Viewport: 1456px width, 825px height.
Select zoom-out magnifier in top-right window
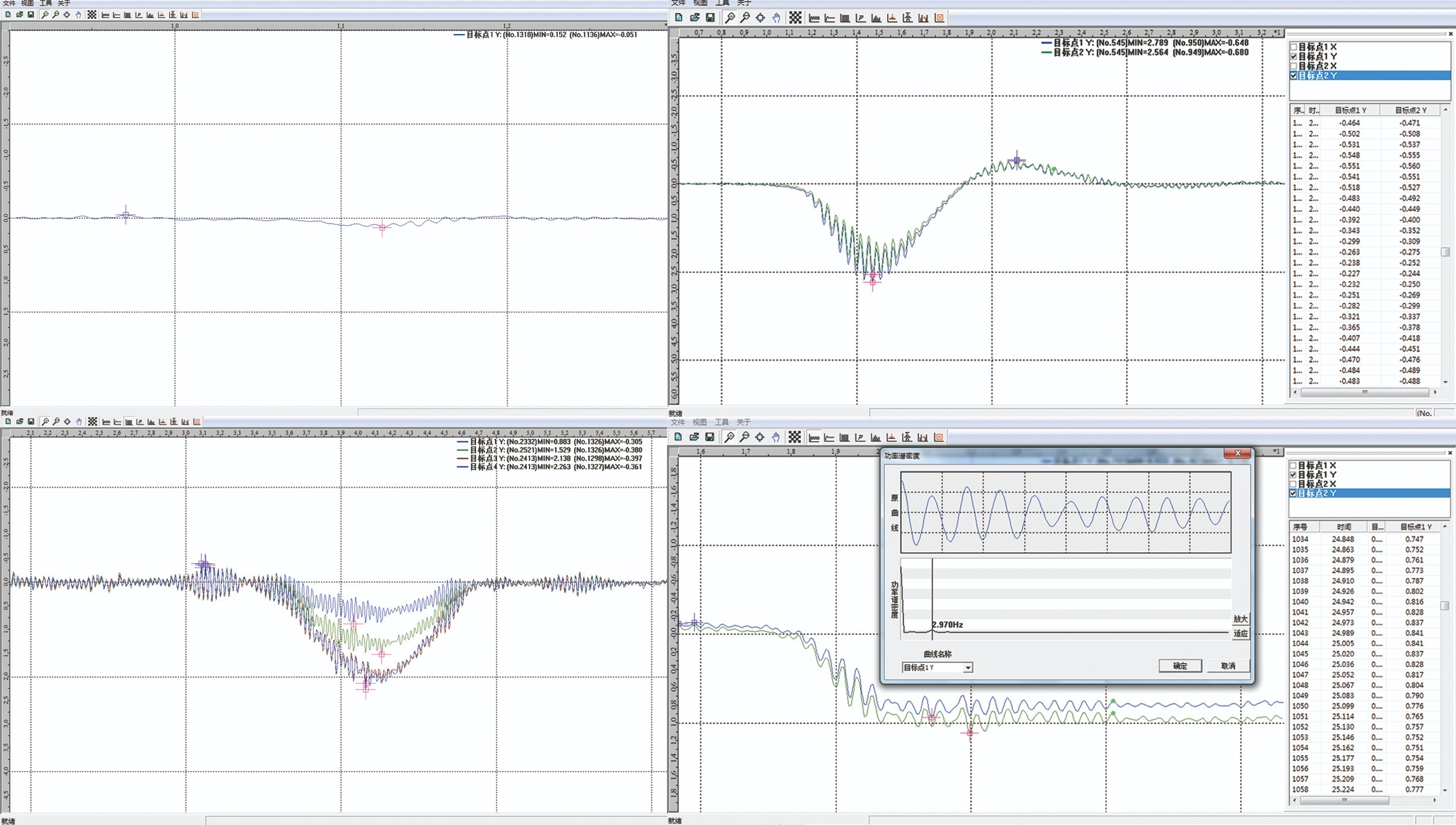click(x=745, y=18)
